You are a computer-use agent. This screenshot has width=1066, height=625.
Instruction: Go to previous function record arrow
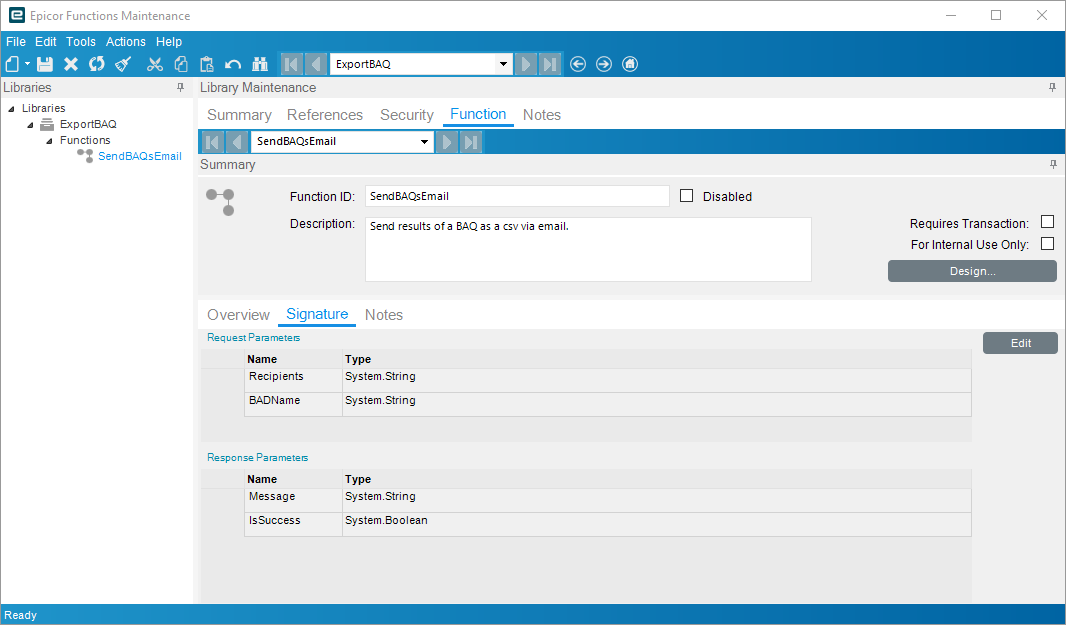237,141
